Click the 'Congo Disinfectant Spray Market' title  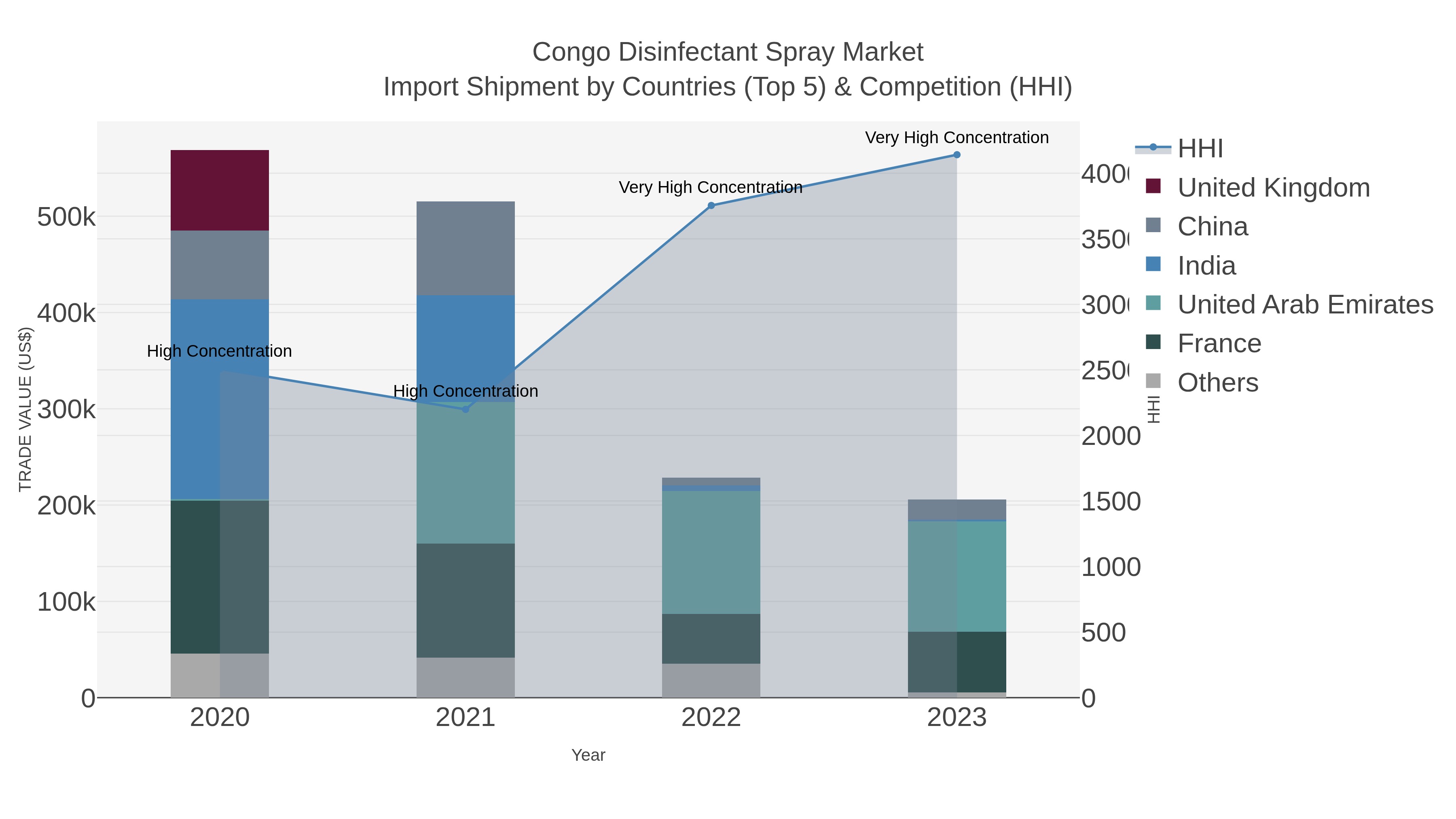click(x=728, y=52)
